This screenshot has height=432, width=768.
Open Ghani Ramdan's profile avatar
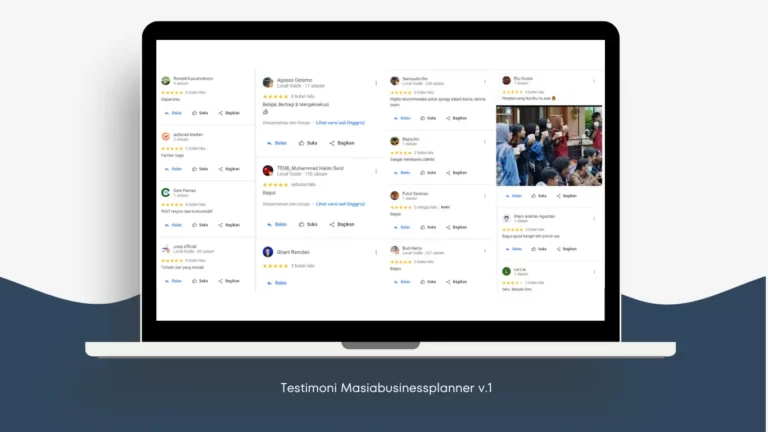point(267,252)
